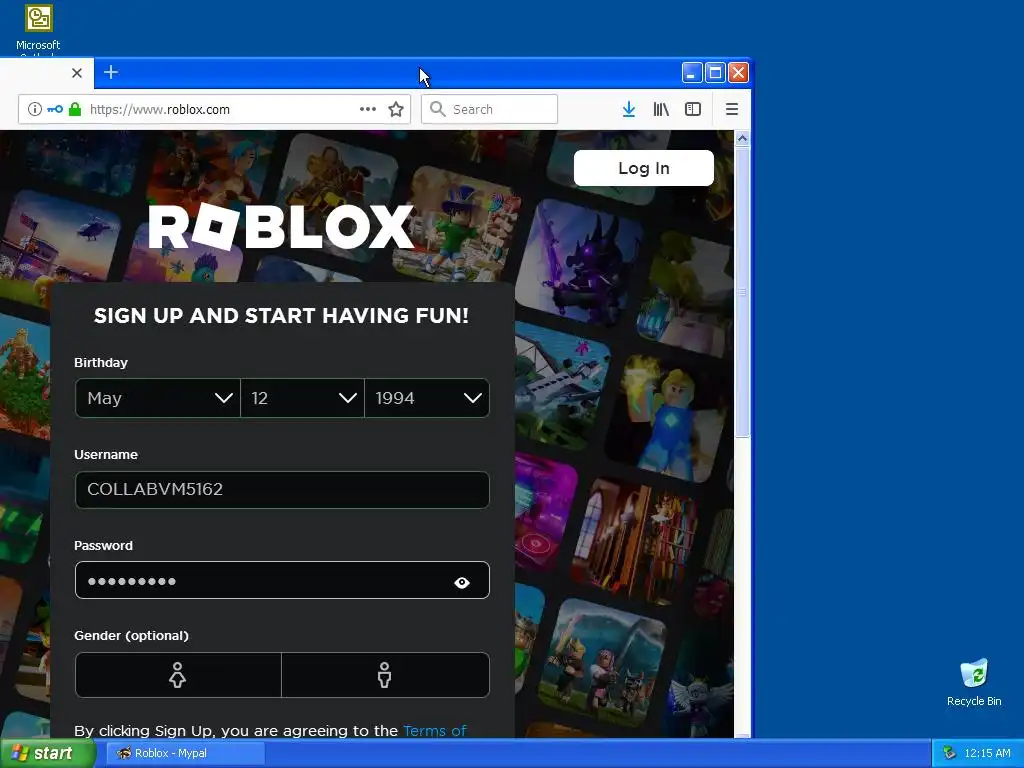Image resolution: width=1024 pixels, height=768 pixels.
Task: Open page actions three-dot menu
Action: coord(368,109)
